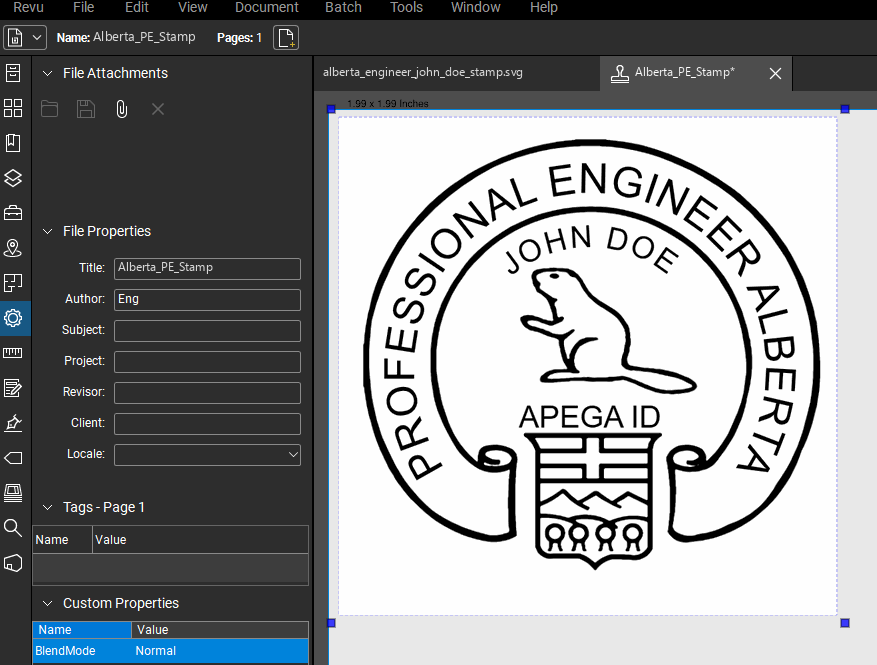Collapse the File Properties section

click(48, 231)
